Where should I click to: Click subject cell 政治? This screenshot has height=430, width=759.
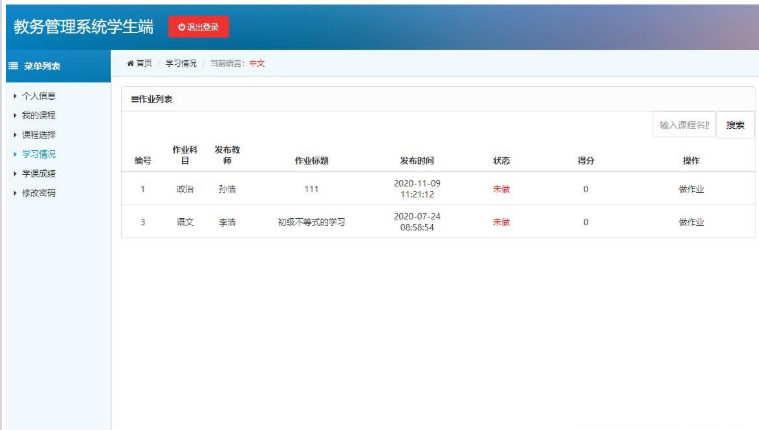[x=185, y=189]
